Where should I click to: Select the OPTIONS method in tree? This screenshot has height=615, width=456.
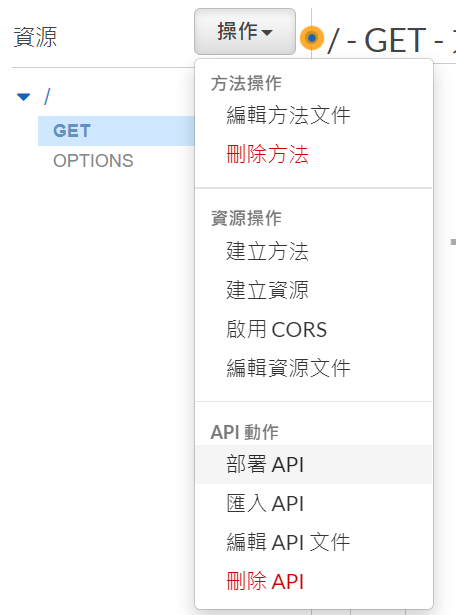click(93, 161)
